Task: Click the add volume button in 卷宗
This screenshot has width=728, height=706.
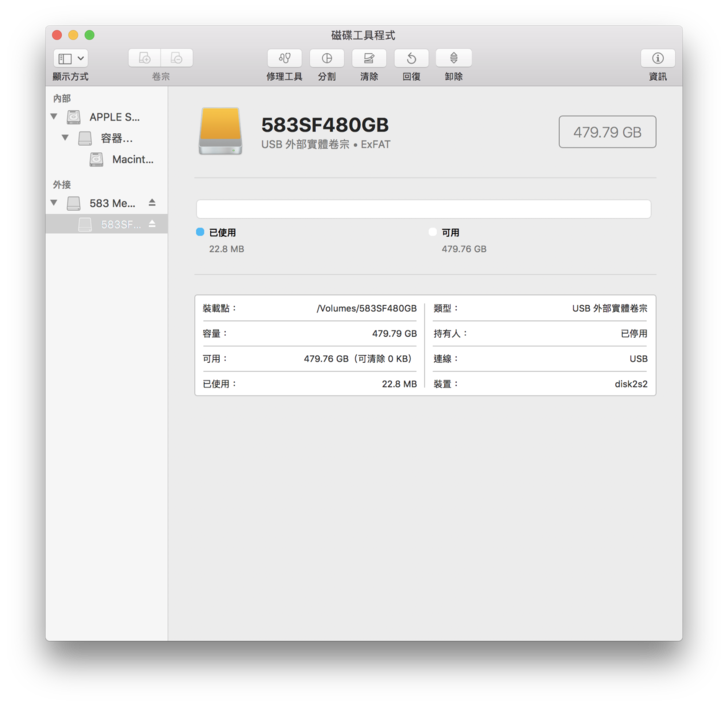Action: tap(145, 59)
